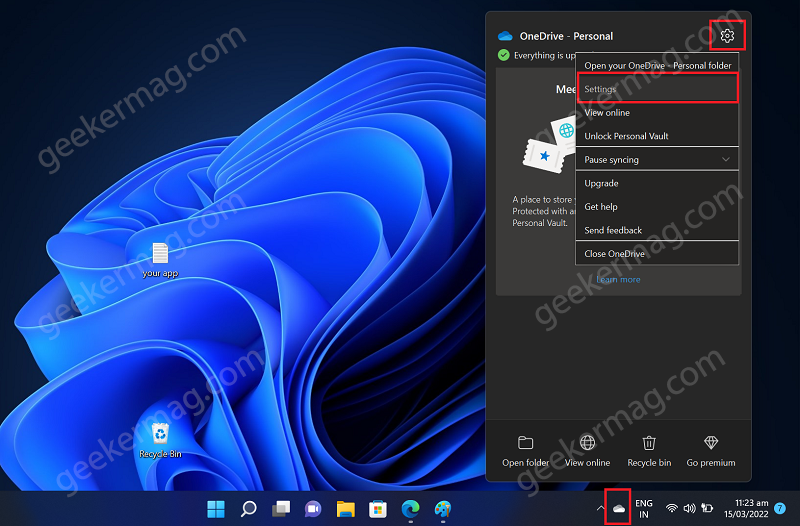
Task: Select Close OneDrive menu entry
Action: point(657,253)
